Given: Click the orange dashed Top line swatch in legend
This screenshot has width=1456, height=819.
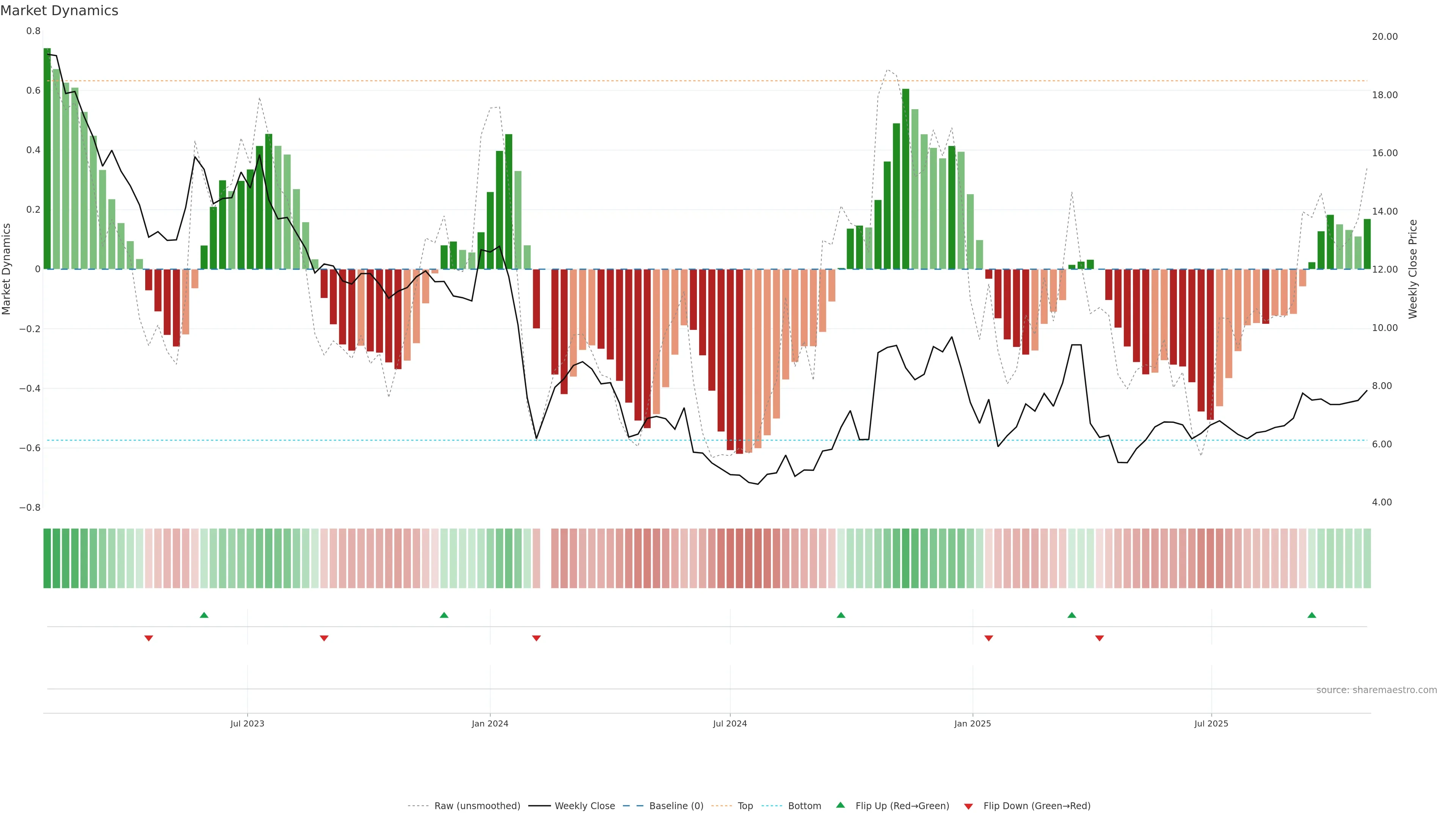Looking at the screenshot, I should 721,805.
